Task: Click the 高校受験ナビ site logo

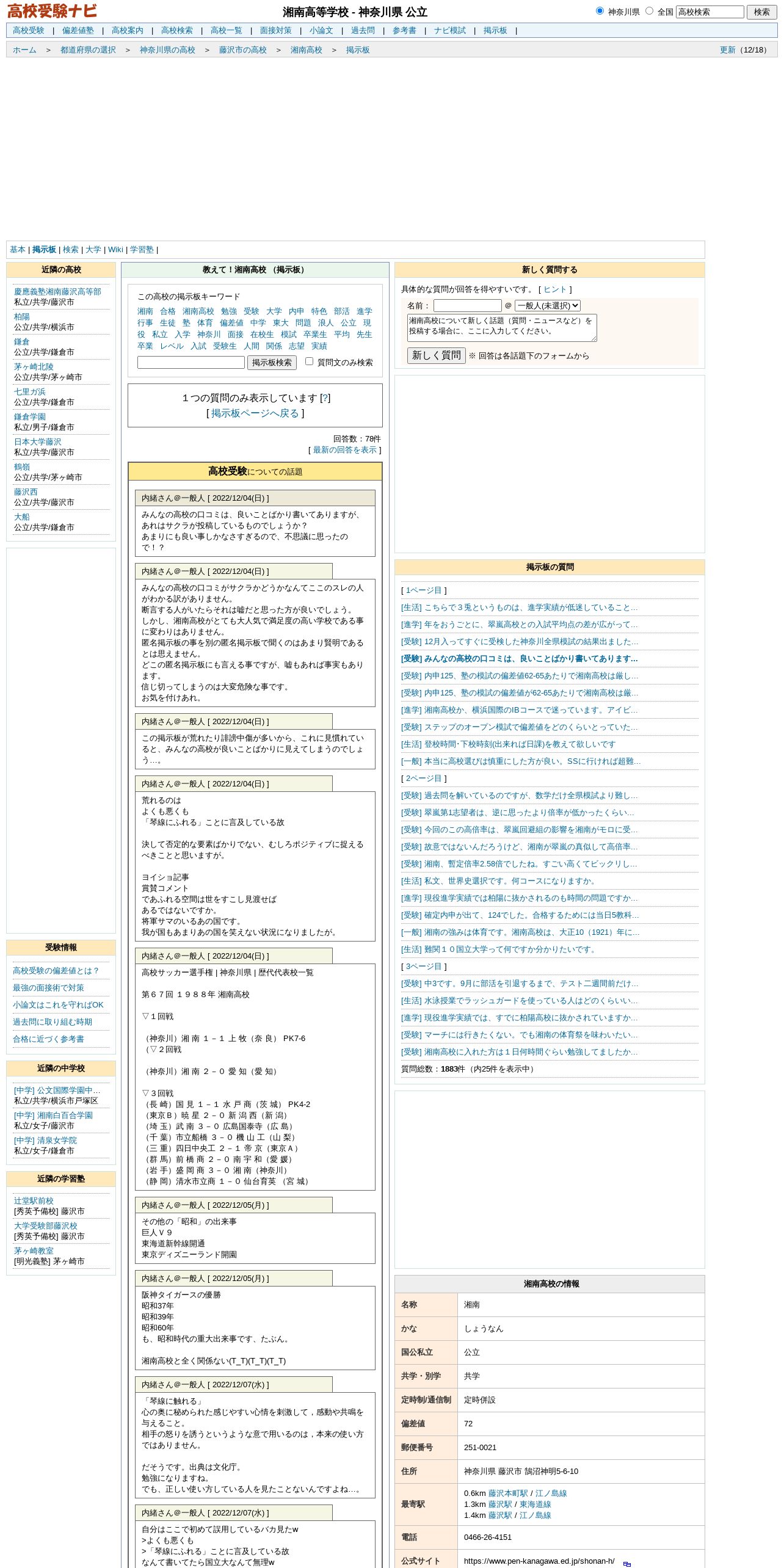Action: [52, 11]
